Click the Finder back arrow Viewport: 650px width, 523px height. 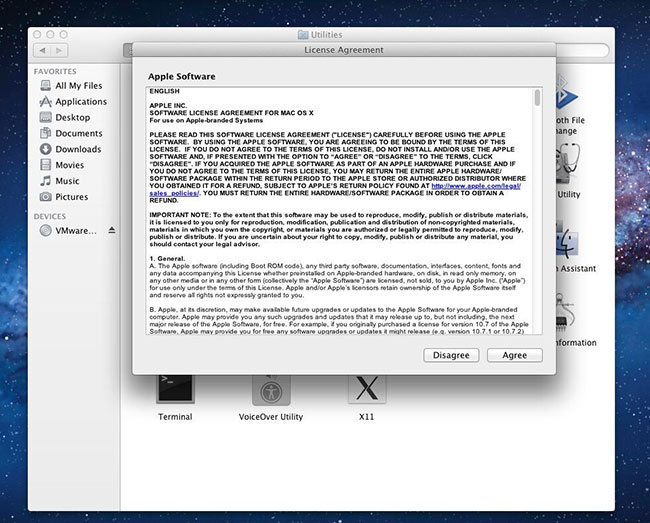(x=42, y=51)
